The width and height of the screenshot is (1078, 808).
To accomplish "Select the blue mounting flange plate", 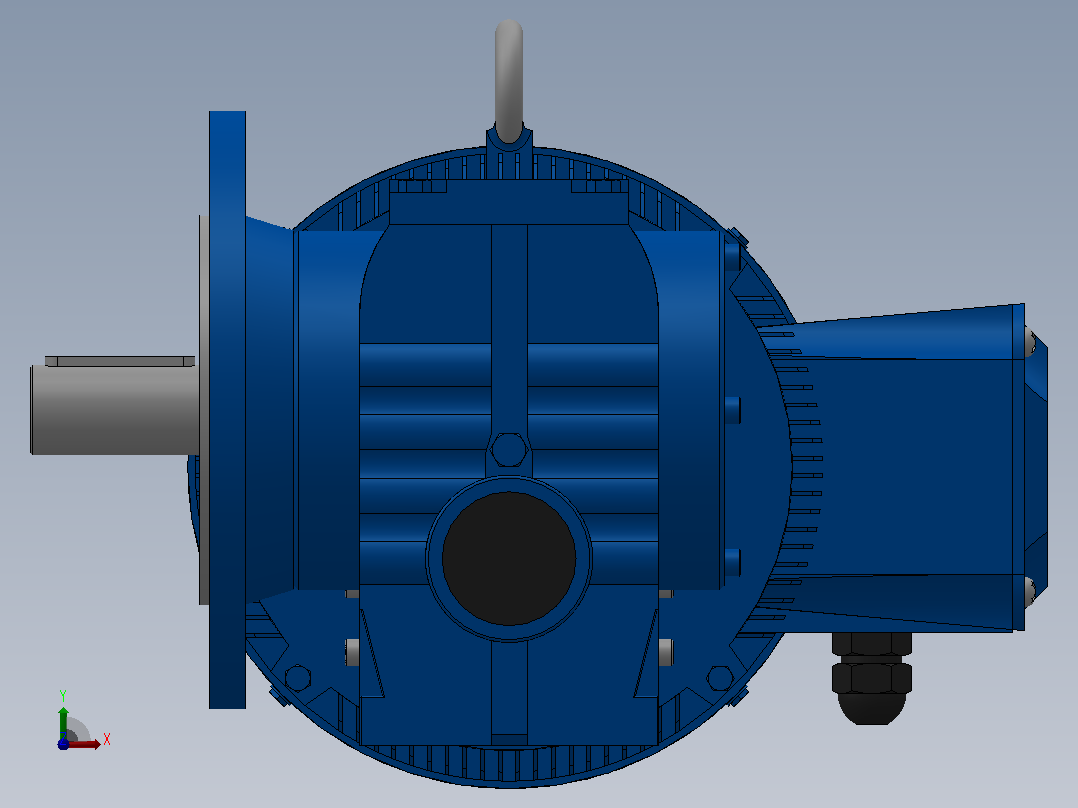I will 228,409.
